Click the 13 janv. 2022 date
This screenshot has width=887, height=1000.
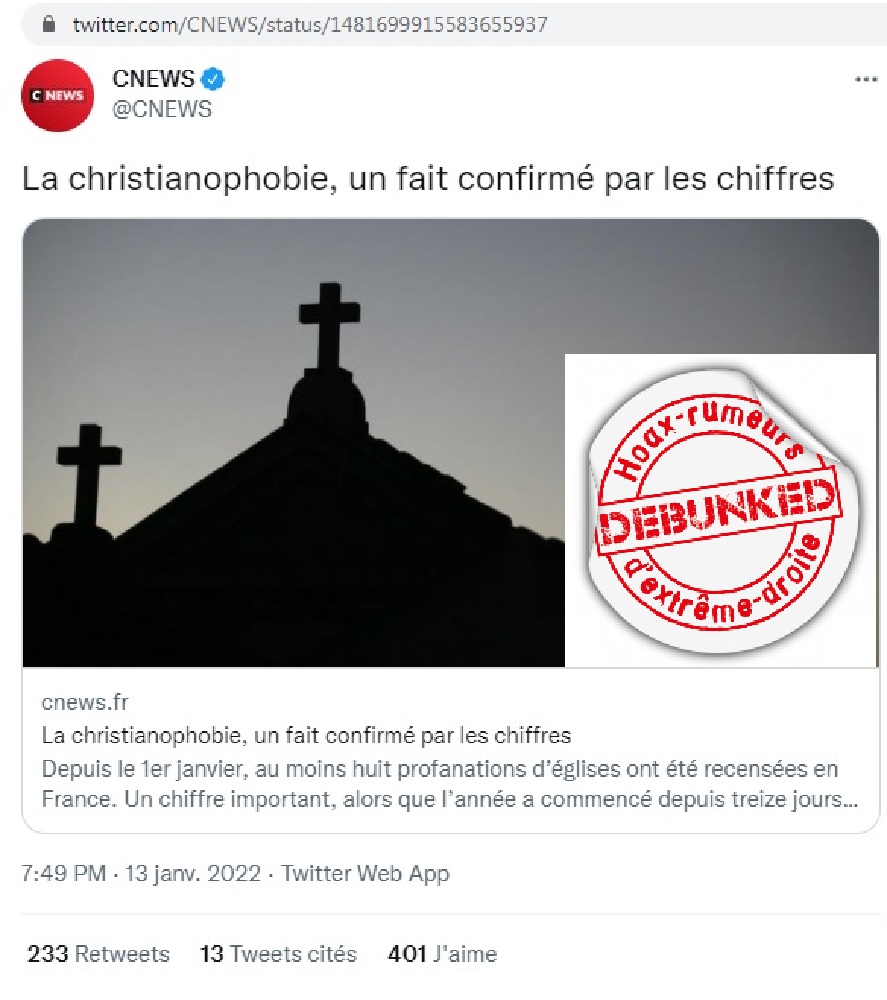tap(193, 873)
